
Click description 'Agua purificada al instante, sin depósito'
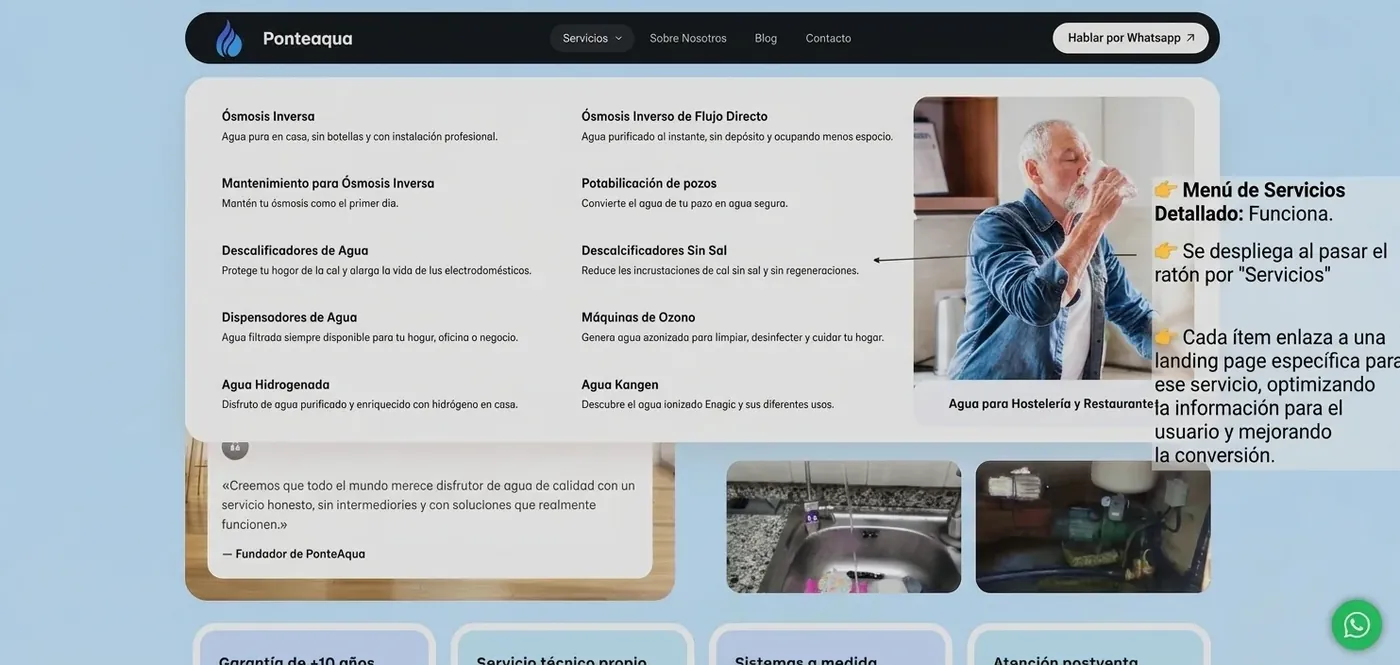click(x=737, y=137)
